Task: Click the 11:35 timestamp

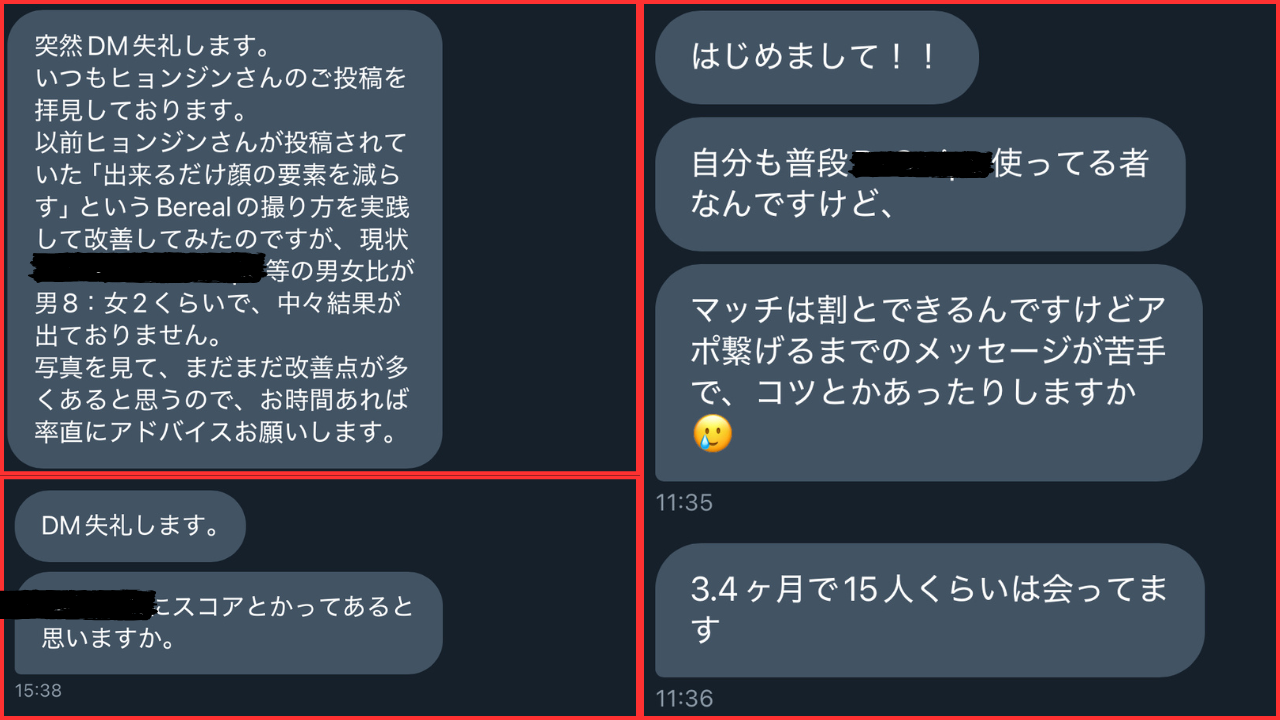Action: pyautogui.click(x=684, y=503)
